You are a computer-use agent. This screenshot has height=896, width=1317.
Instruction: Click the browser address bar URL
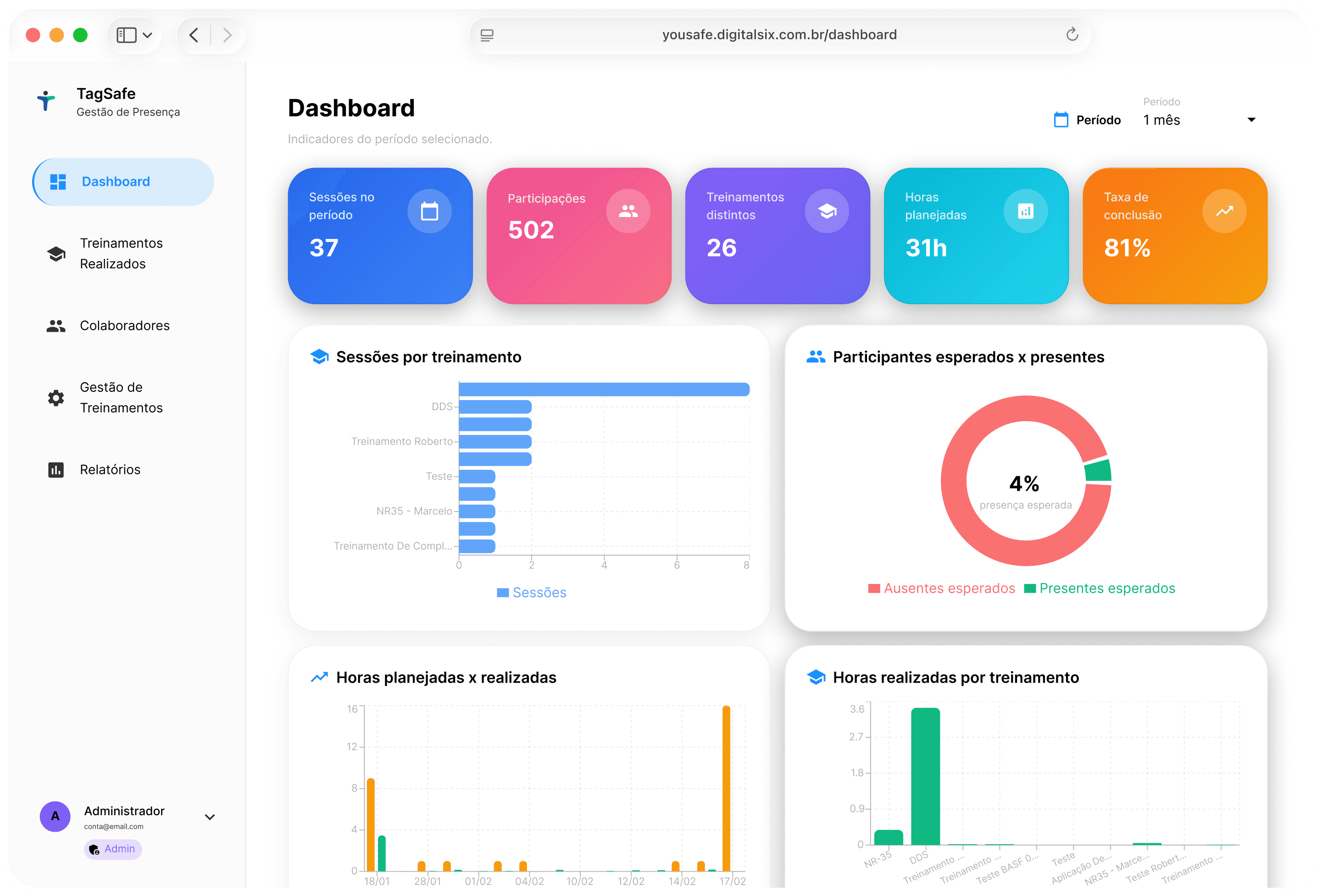click(x=778, y=34)
